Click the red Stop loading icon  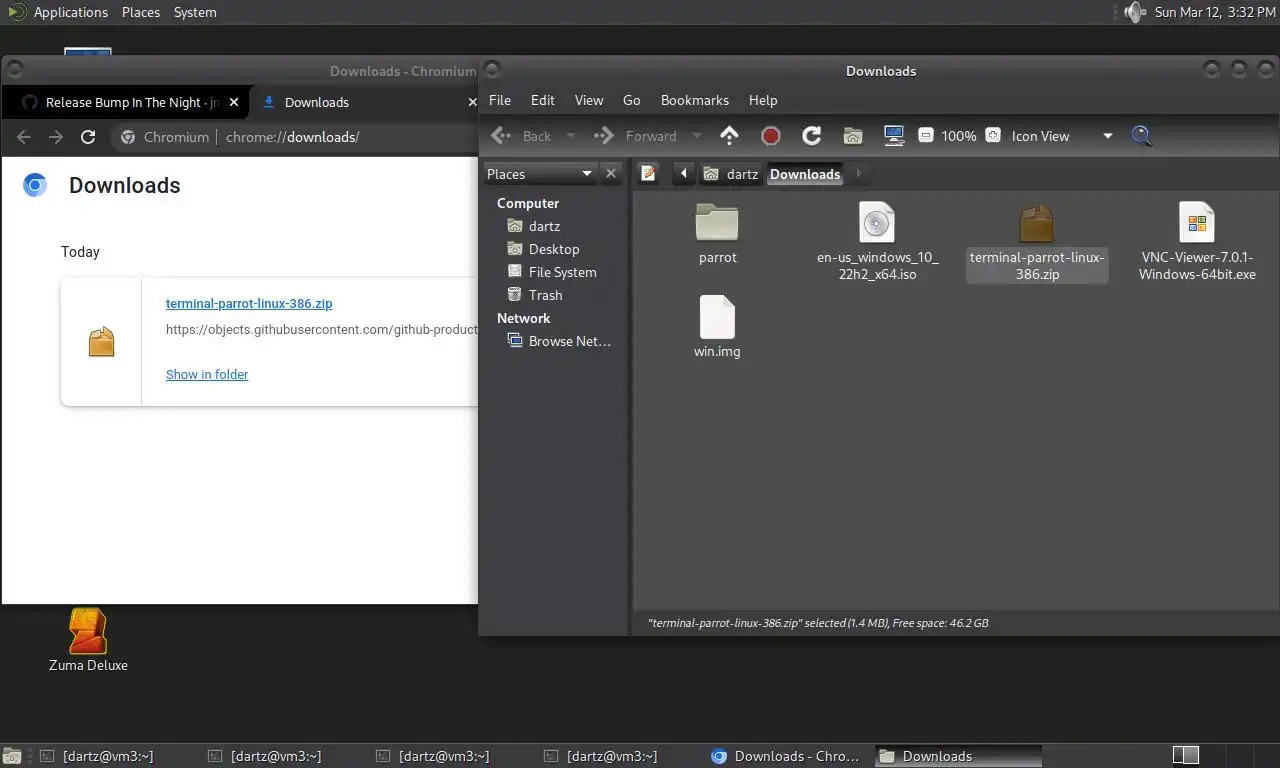[771, 136]
